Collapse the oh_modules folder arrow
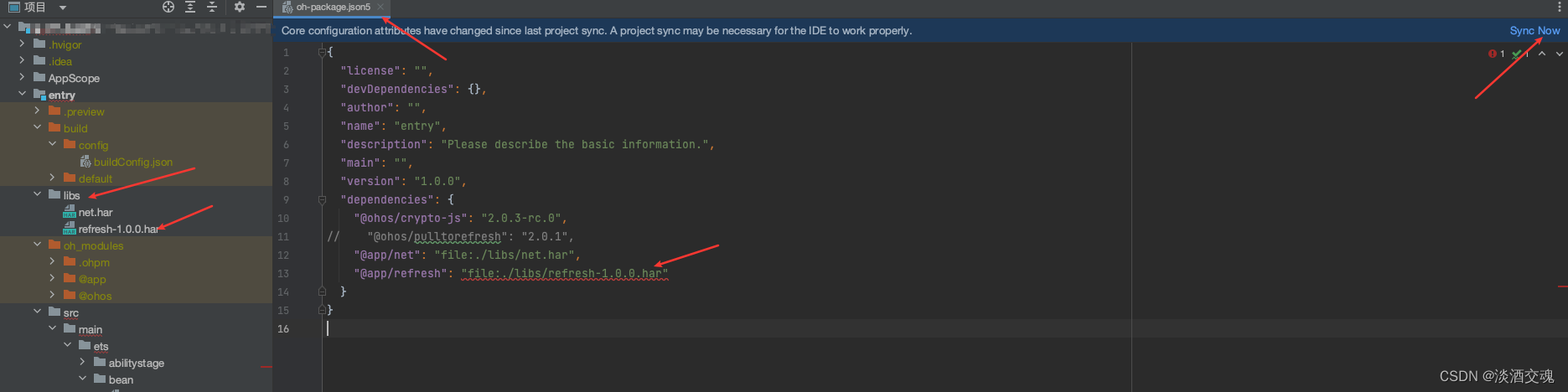Viewport: 1568px width, 392px height. coord(37,245)
